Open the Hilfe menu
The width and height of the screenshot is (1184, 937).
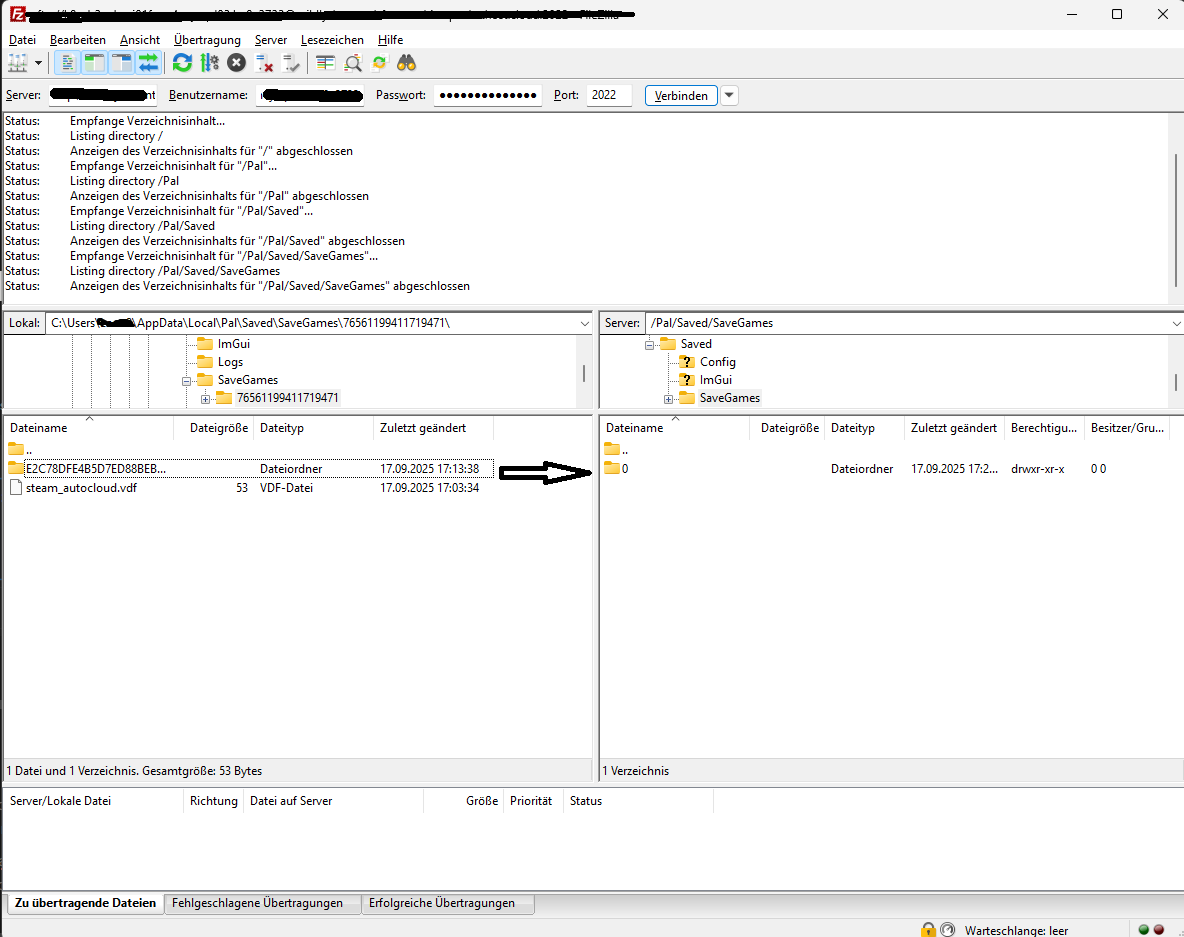point(390,40)
